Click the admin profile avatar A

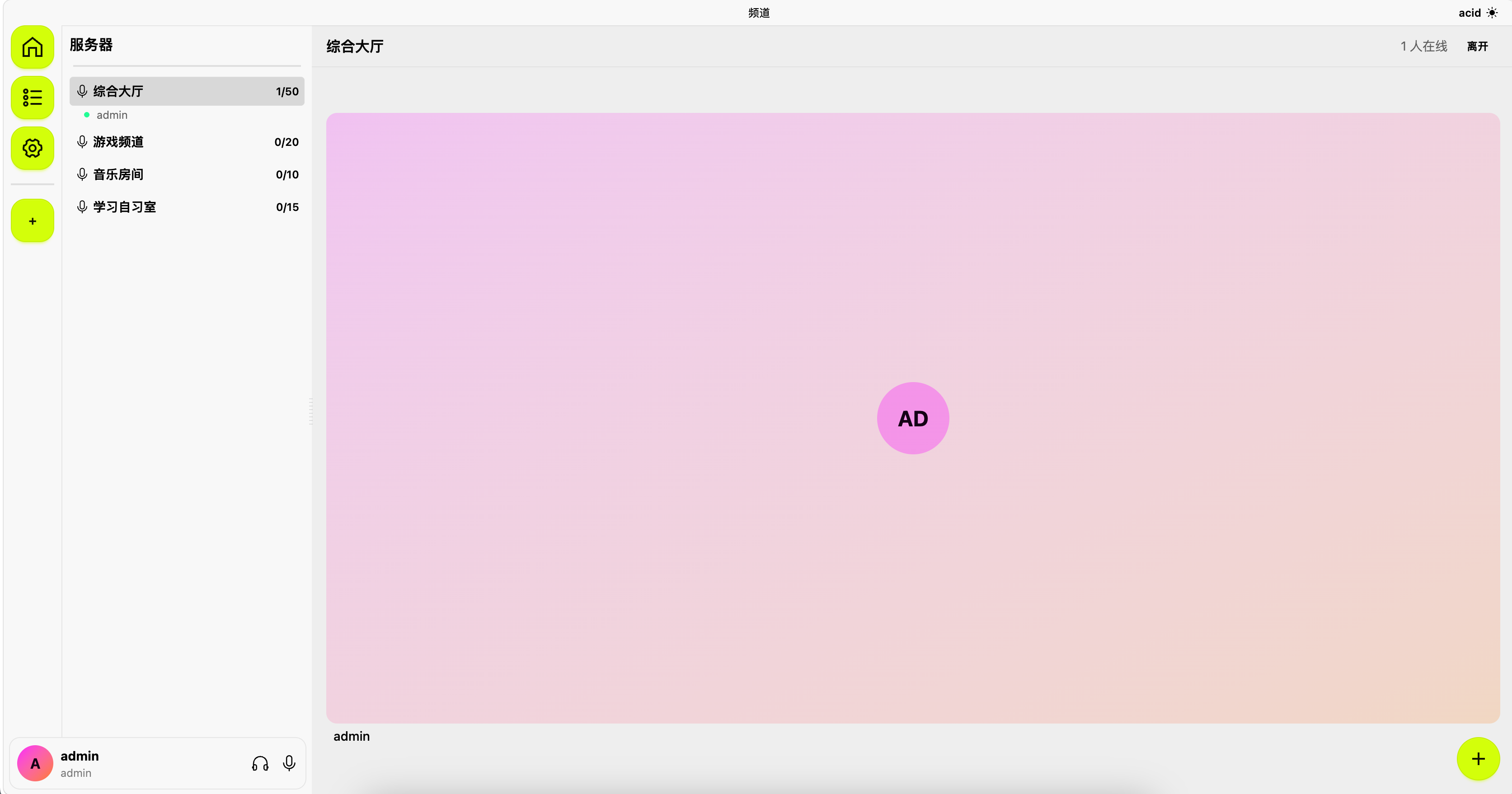pyautogui.click(x=35, y=763)
